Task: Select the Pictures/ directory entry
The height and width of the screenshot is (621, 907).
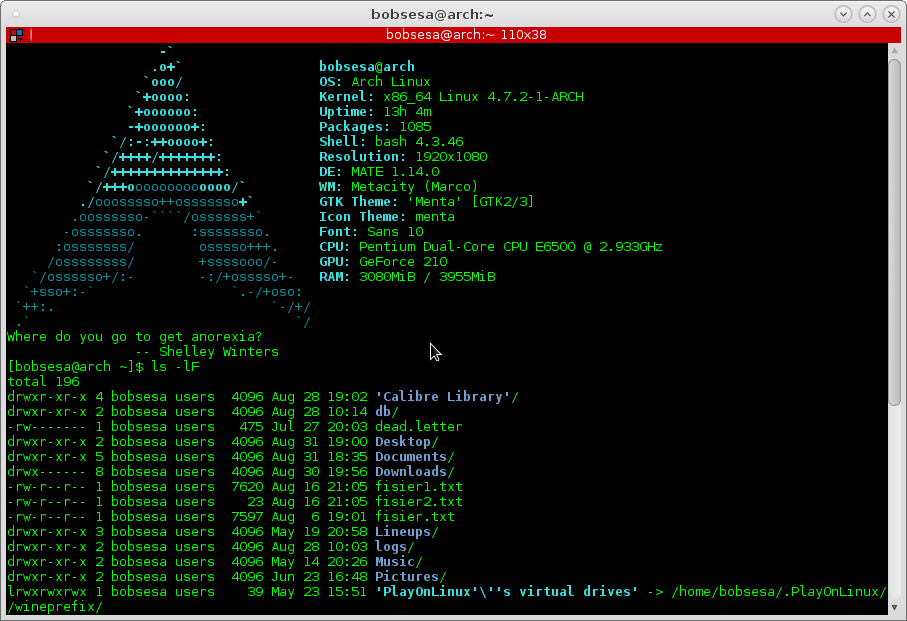Action: 410,577
